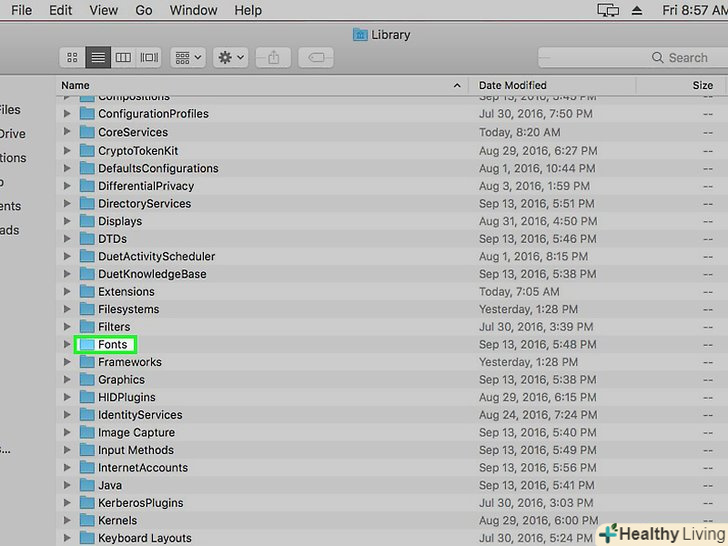728x546 pixels.
Task: Select the Keyboard Layouts folder icon
Action: [x=87, y=538]
